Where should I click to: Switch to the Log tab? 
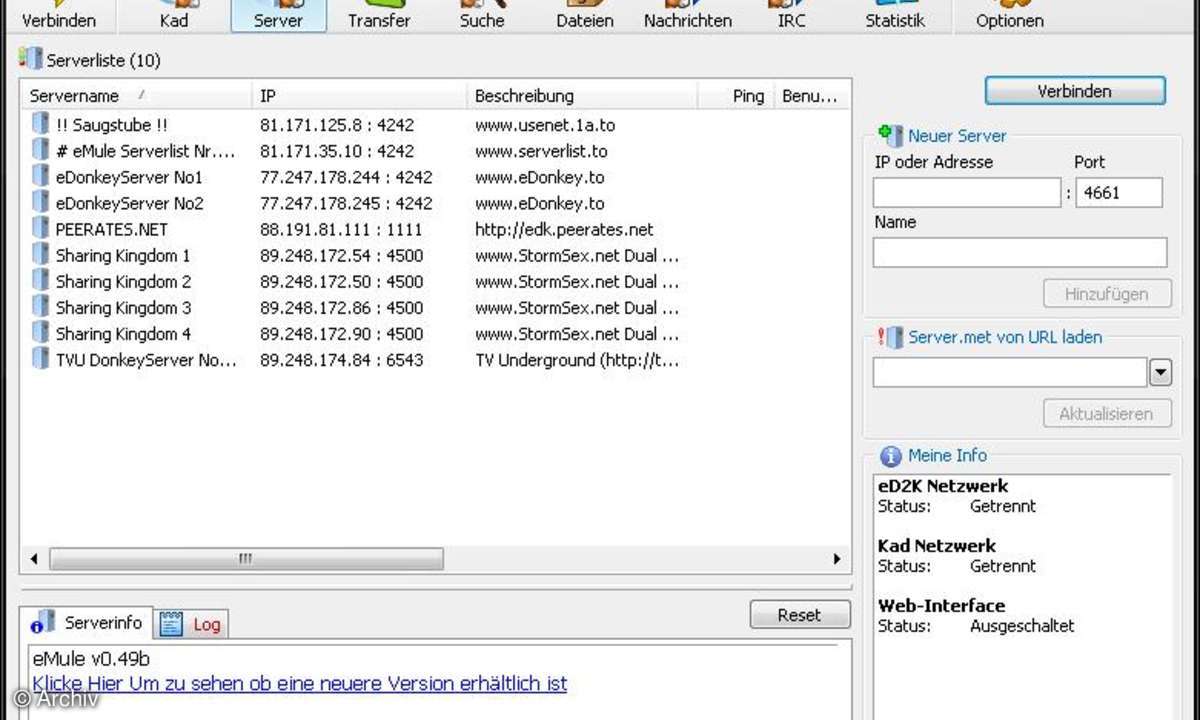[191, 624]
